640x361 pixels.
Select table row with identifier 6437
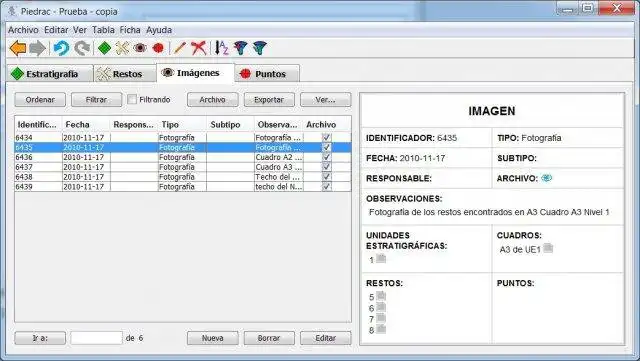click(x=183, y=167)
